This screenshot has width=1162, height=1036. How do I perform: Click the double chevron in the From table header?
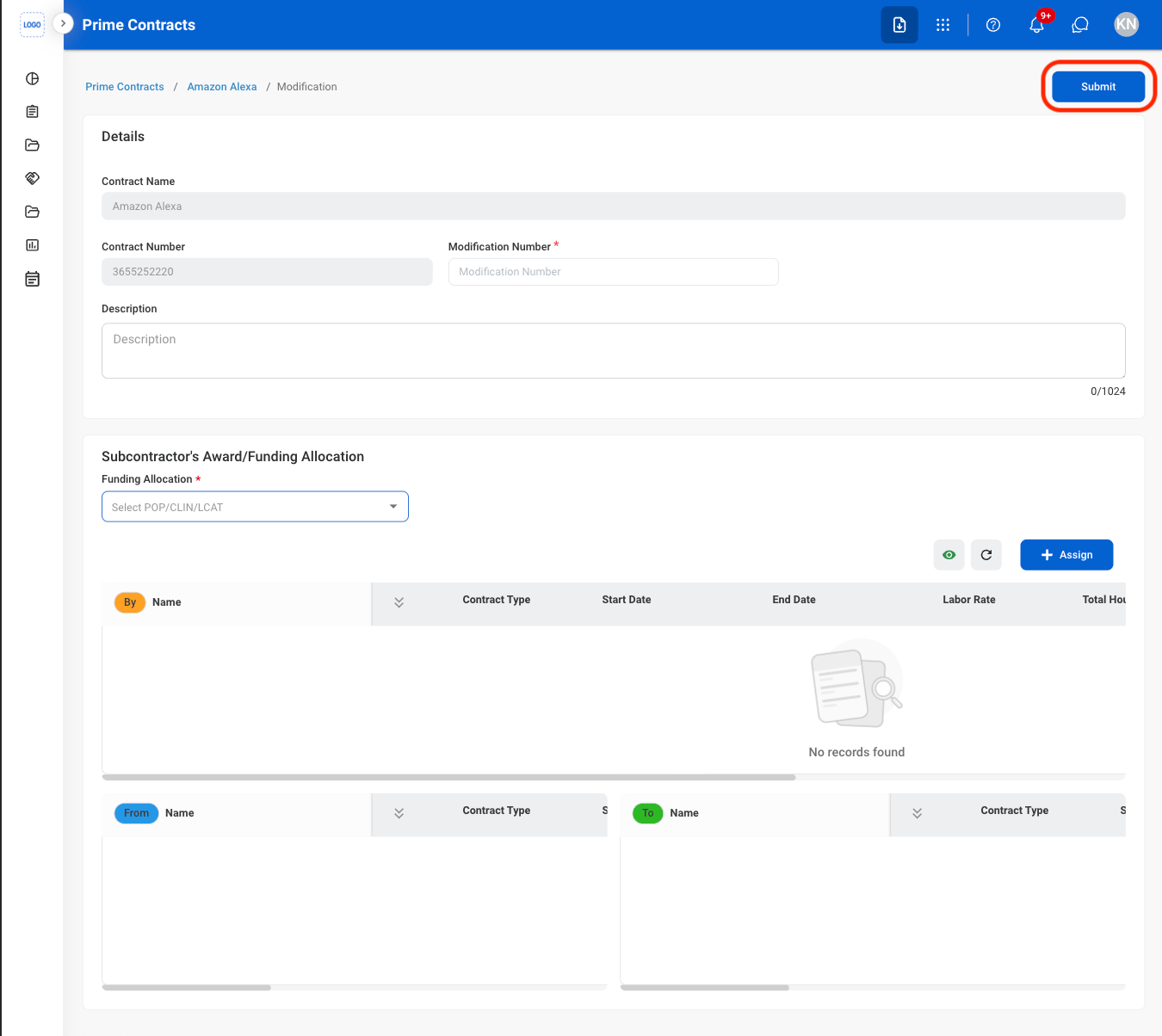(399, 813)
